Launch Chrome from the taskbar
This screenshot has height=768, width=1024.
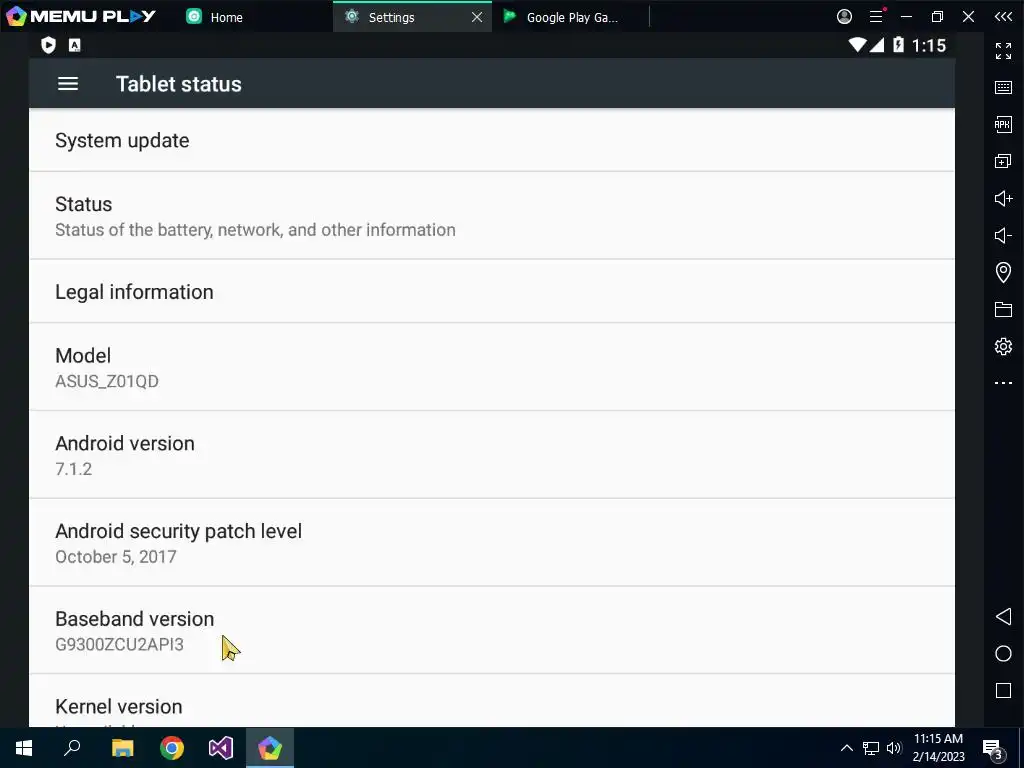[172, 748]
